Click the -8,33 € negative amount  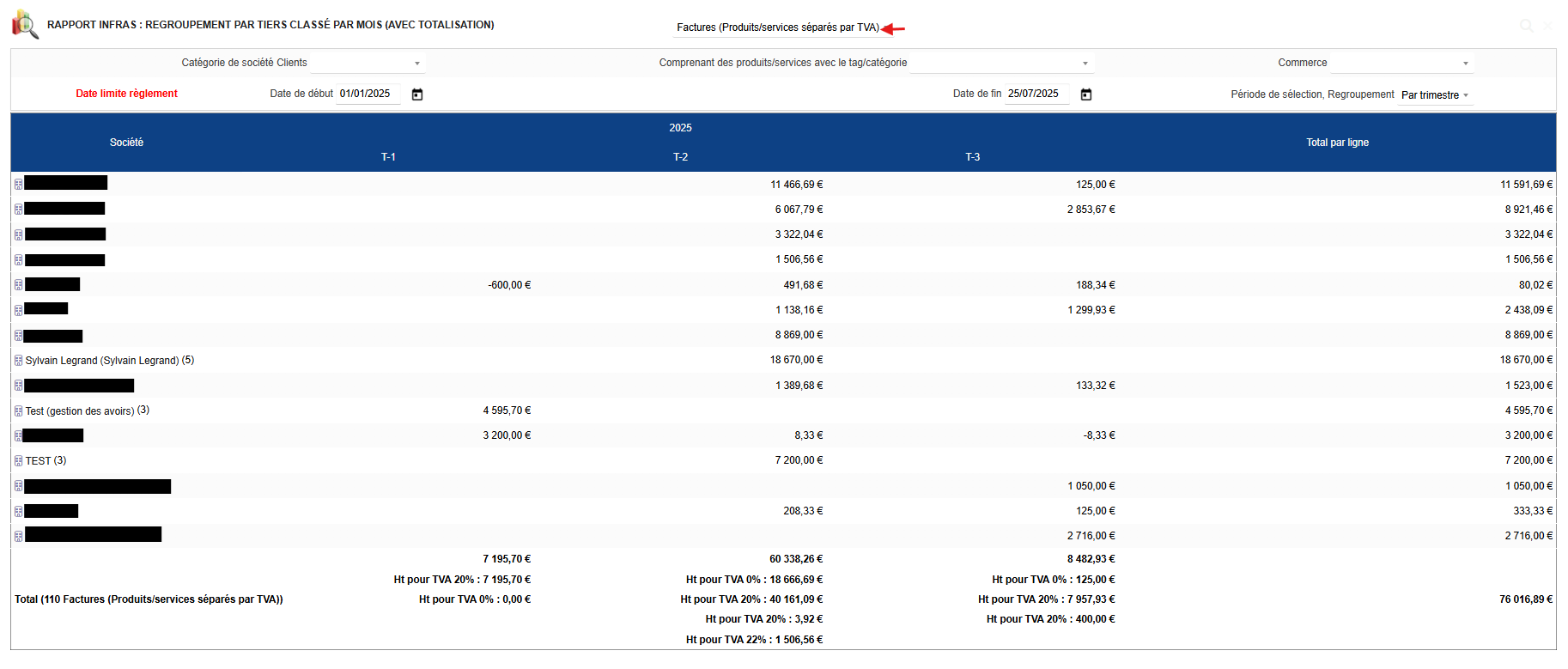pos(1099,435)
